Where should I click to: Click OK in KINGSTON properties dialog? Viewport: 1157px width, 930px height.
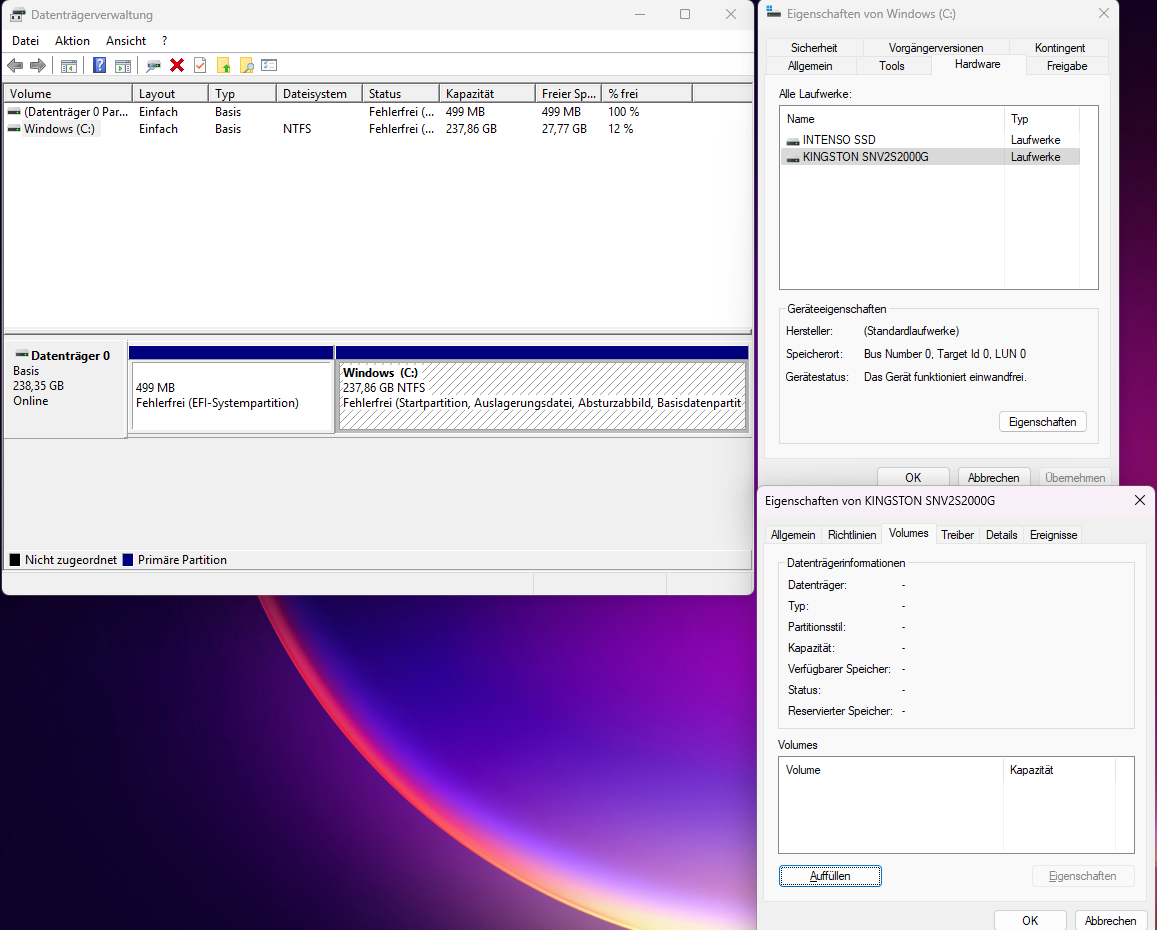1030,920
